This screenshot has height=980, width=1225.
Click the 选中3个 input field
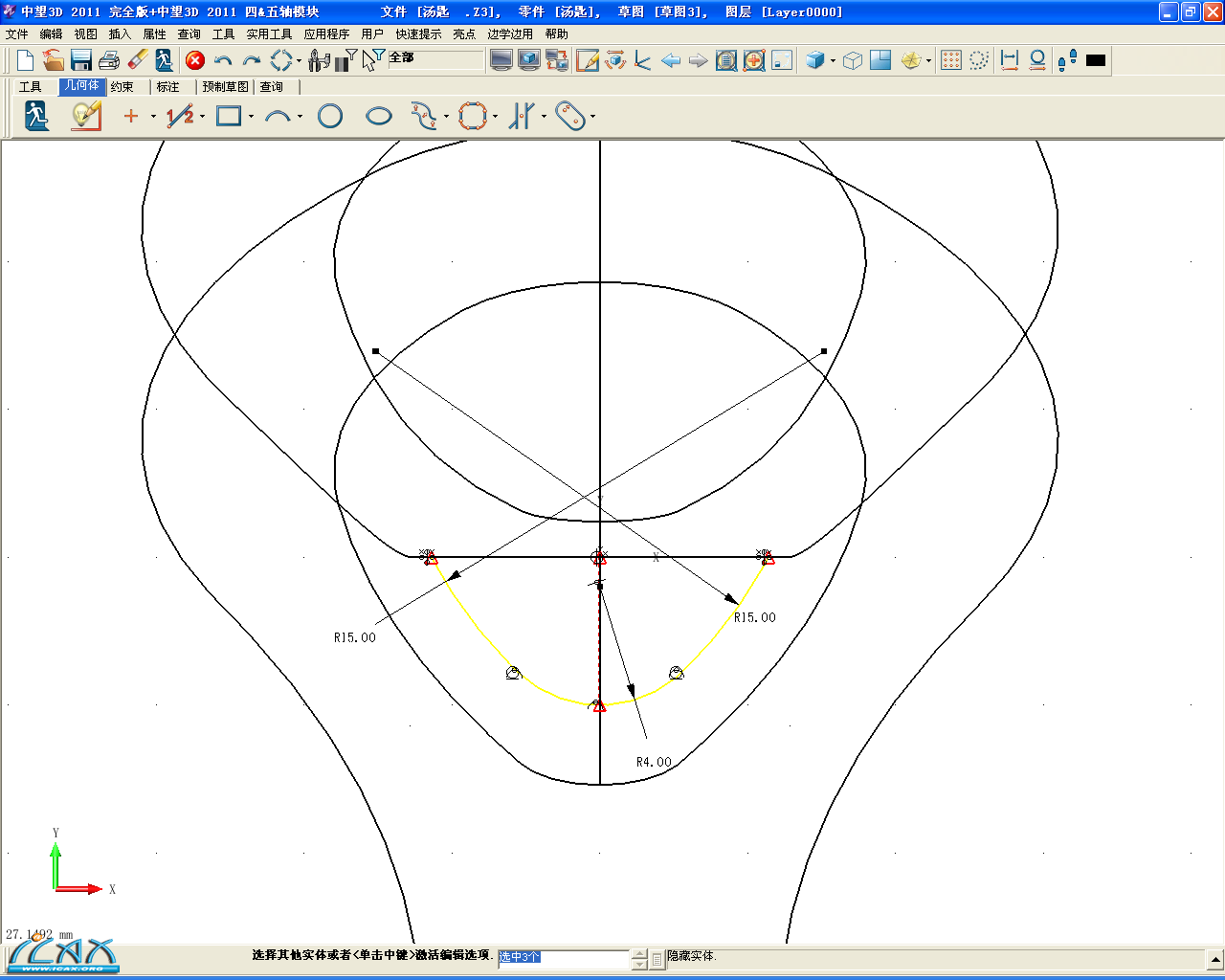(x=563, y=957)
